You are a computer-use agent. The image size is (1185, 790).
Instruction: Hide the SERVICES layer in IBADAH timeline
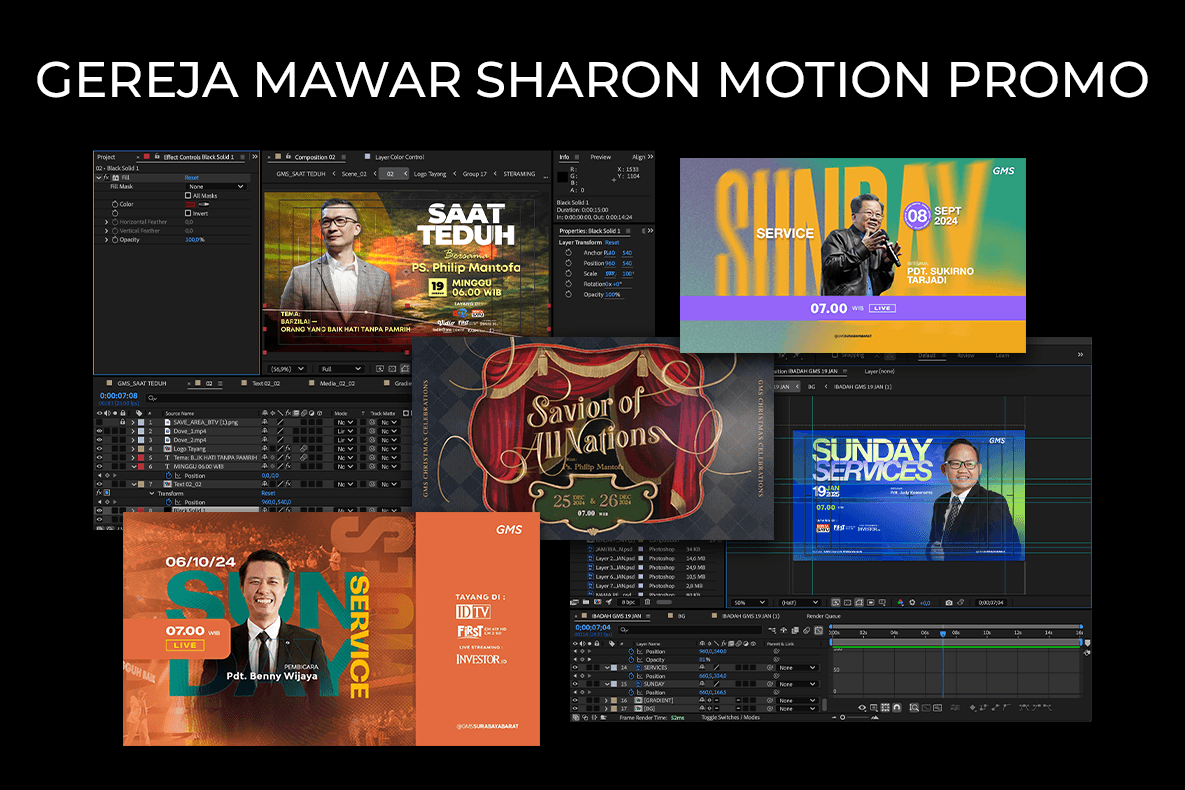click(x=575, y=668)
